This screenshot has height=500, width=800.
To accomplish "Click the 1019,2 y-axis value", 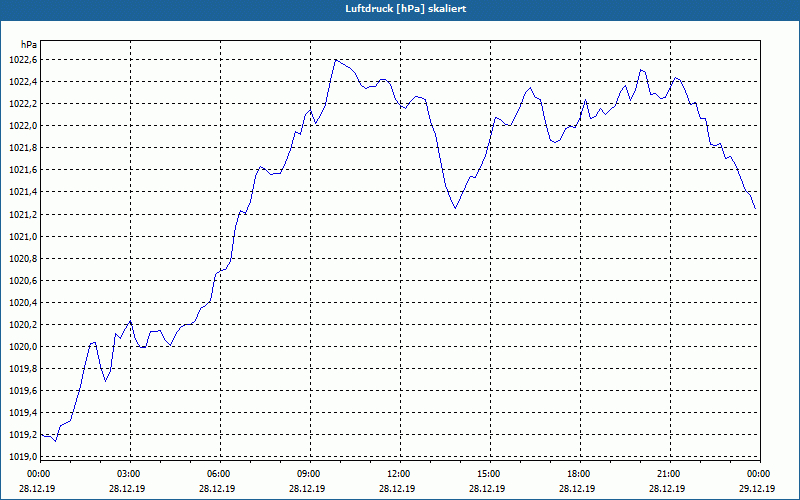I will coord(22,435).
